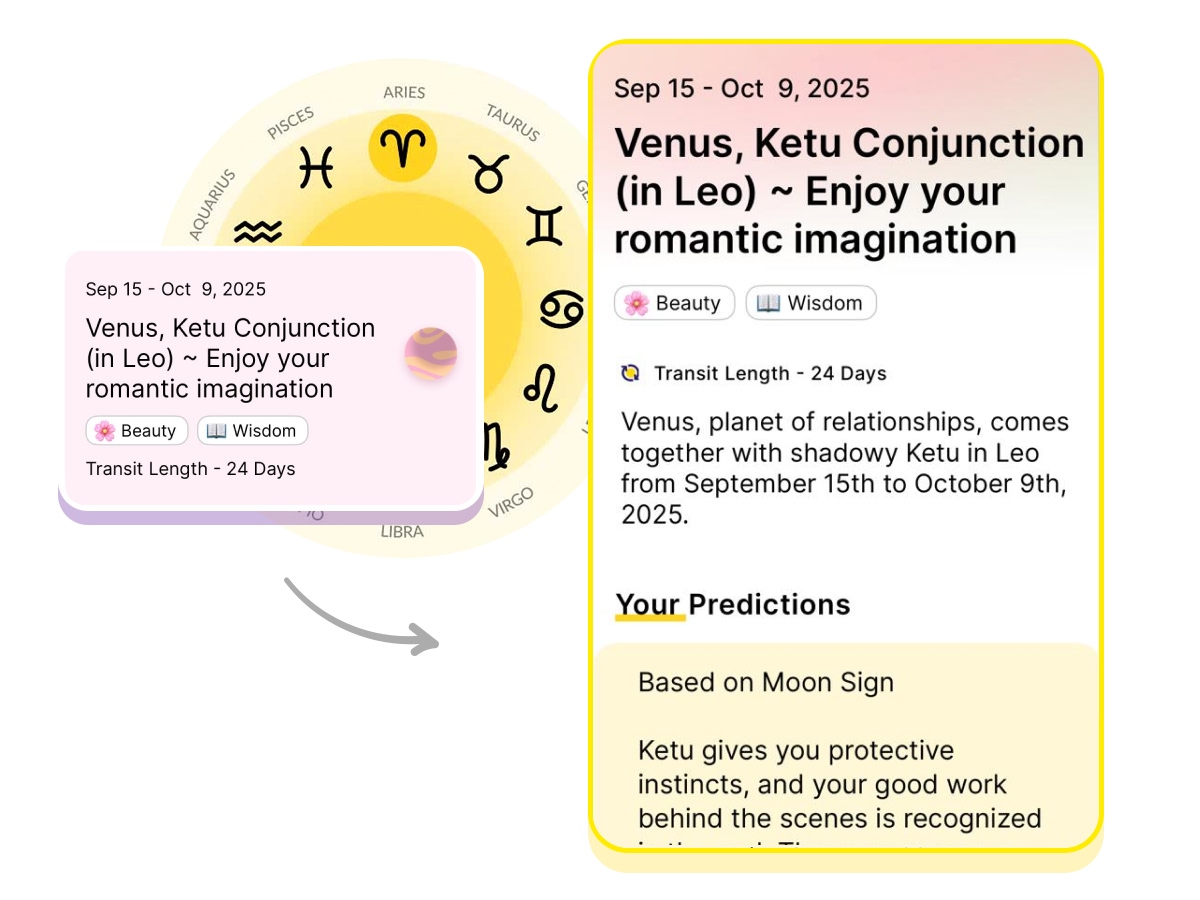Click the transit length cycle icon

click(x=630, y=374)
